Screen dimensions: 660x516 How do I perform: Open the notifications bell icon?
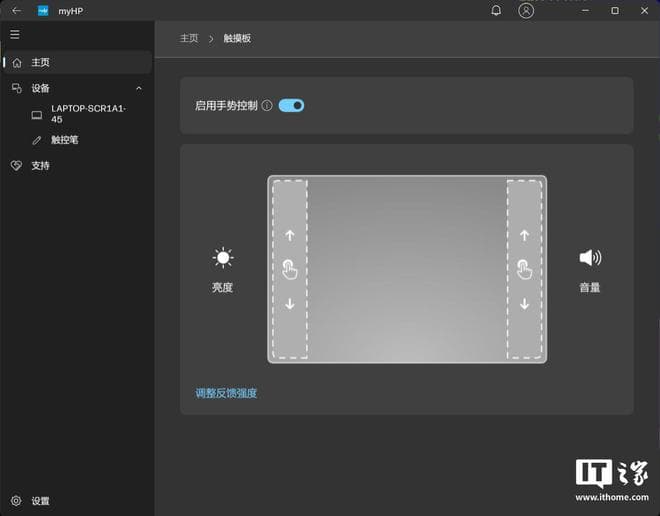pos(496,11)
